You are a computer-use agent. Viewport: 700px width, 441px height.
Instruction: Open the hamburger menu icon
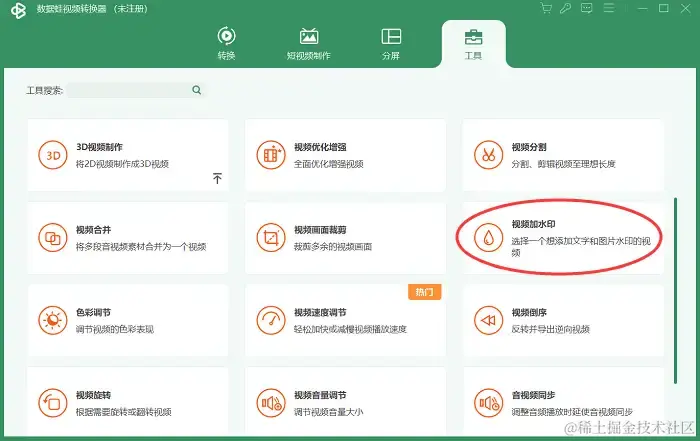[609, 8]
